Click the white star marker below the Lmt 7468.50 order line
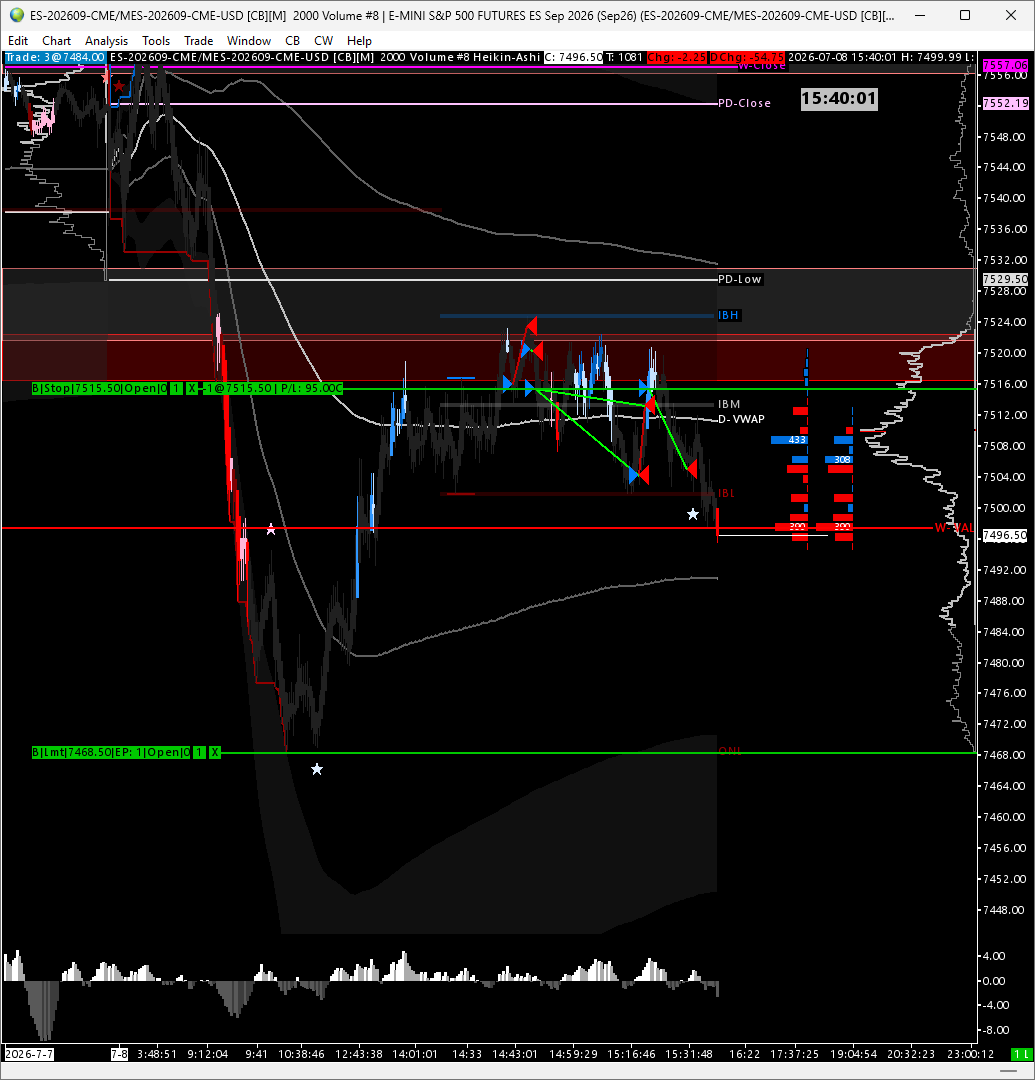The width and height of the screenshot is (1035, 1080). point(317,769)
